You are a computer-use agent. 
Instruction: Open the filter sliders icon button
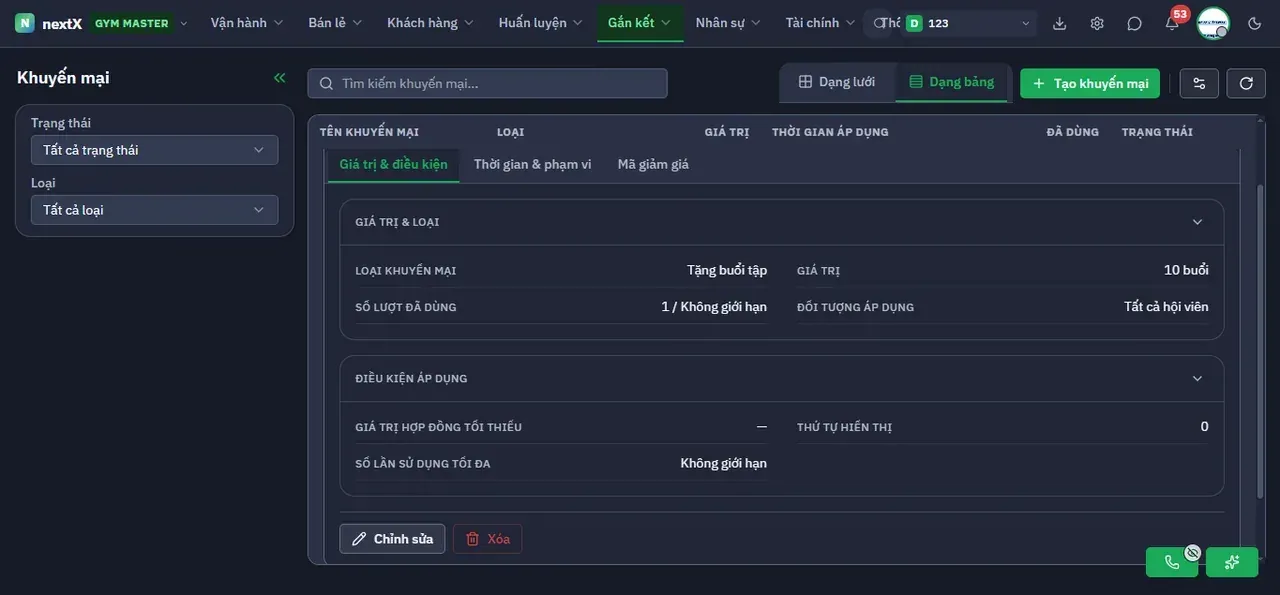(1199, 83)
